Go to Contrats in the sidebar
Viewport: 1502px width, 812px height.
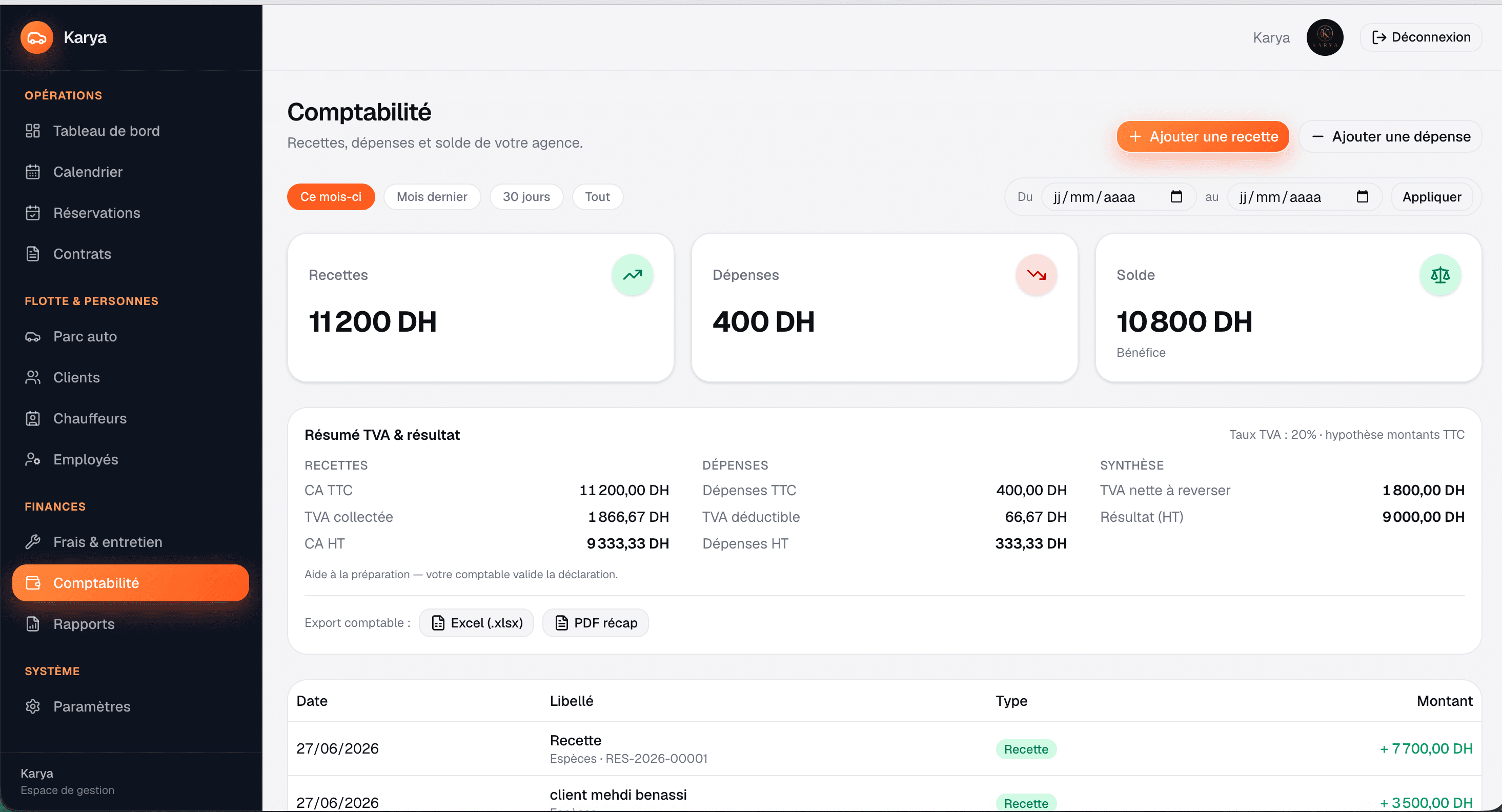(131, 254)
